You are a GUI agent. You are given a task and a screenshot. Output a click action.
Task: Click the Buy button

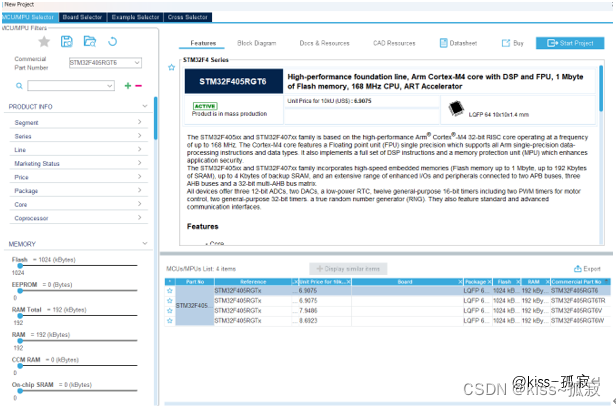[513, 43]
